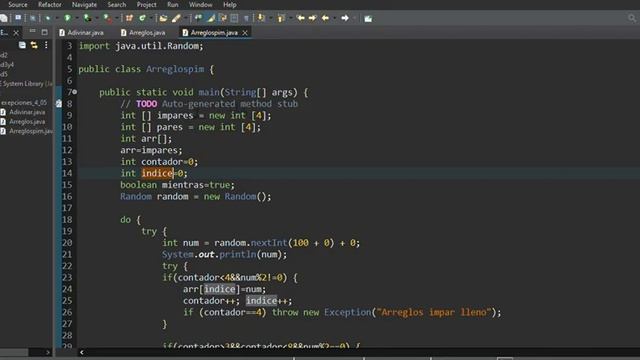
Task: Select excepciones_4_05 package in tree
Action: point(24,102)
